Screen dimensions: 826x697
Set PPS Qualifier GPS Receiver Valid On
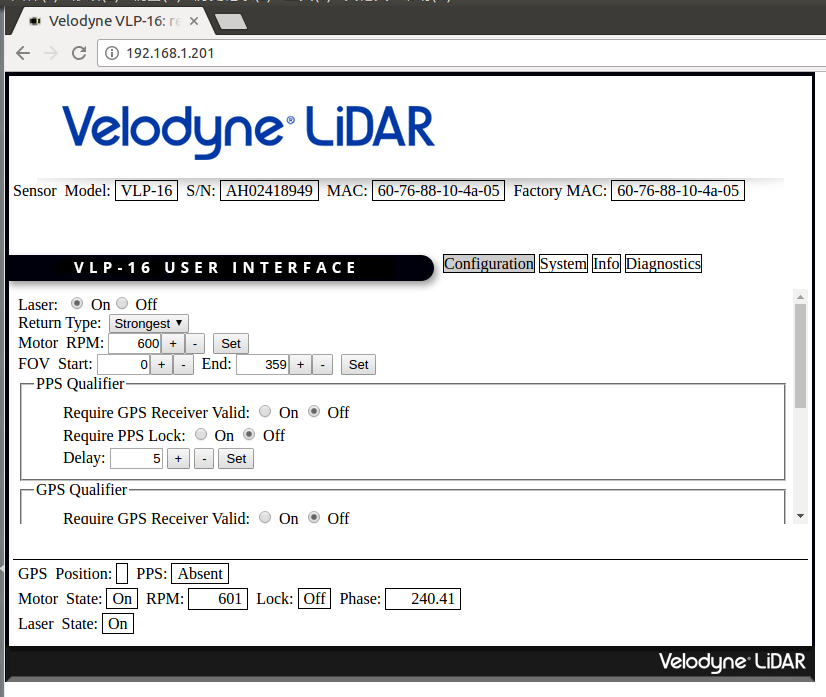pos(265,411)
